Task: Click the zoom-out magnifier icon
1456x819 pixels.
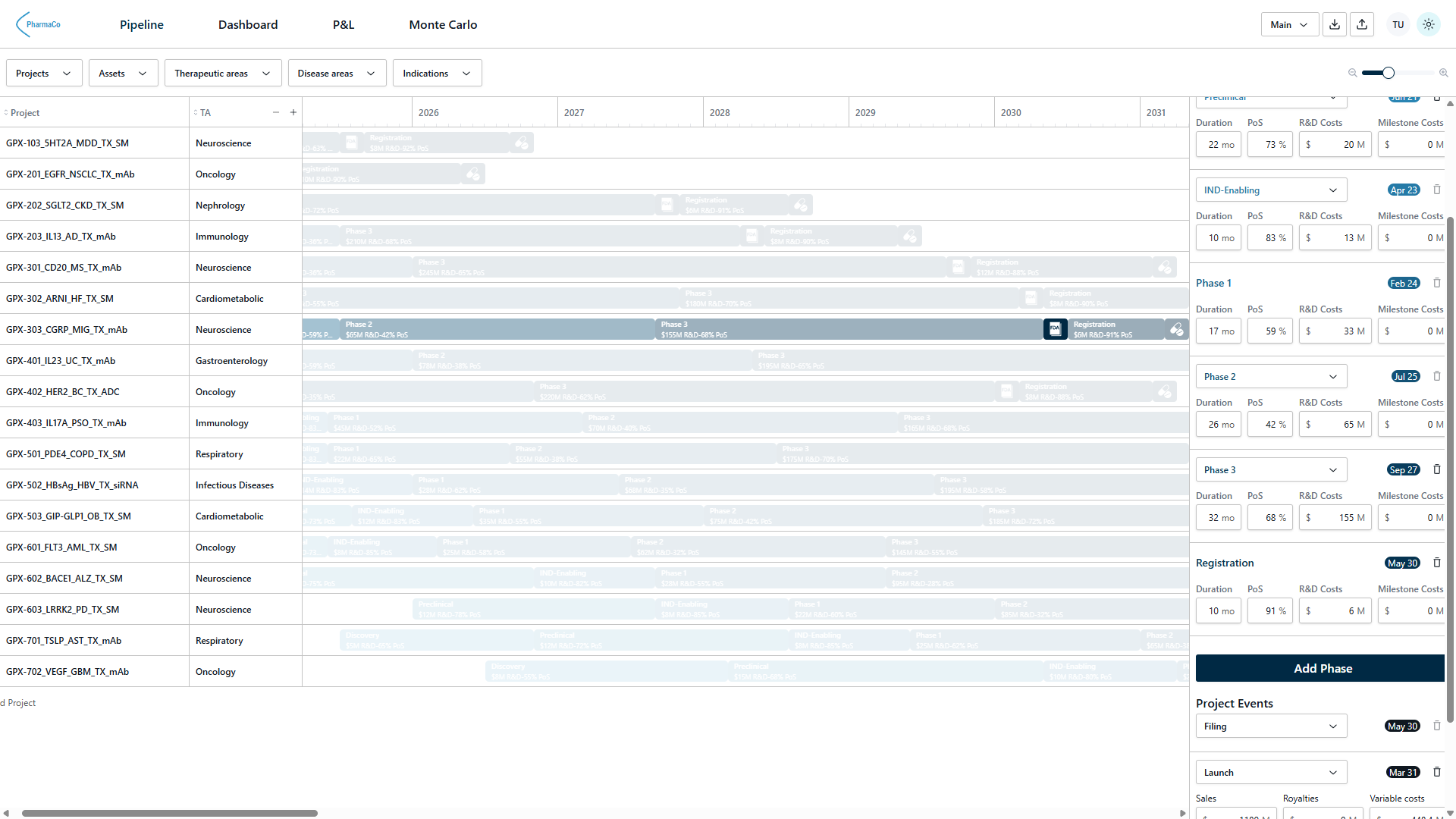Action: (1351, 73)
